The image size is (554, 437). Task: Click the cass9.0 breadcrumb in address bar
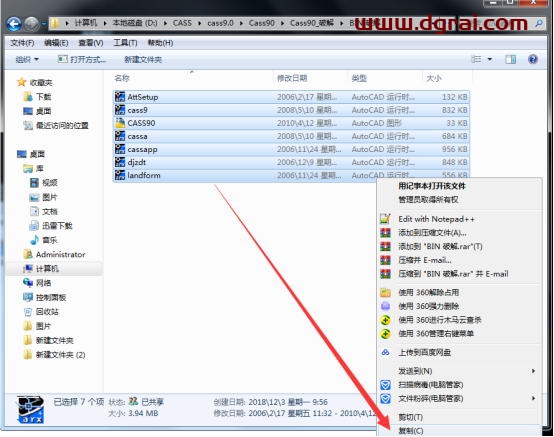[x=220, y=23]
